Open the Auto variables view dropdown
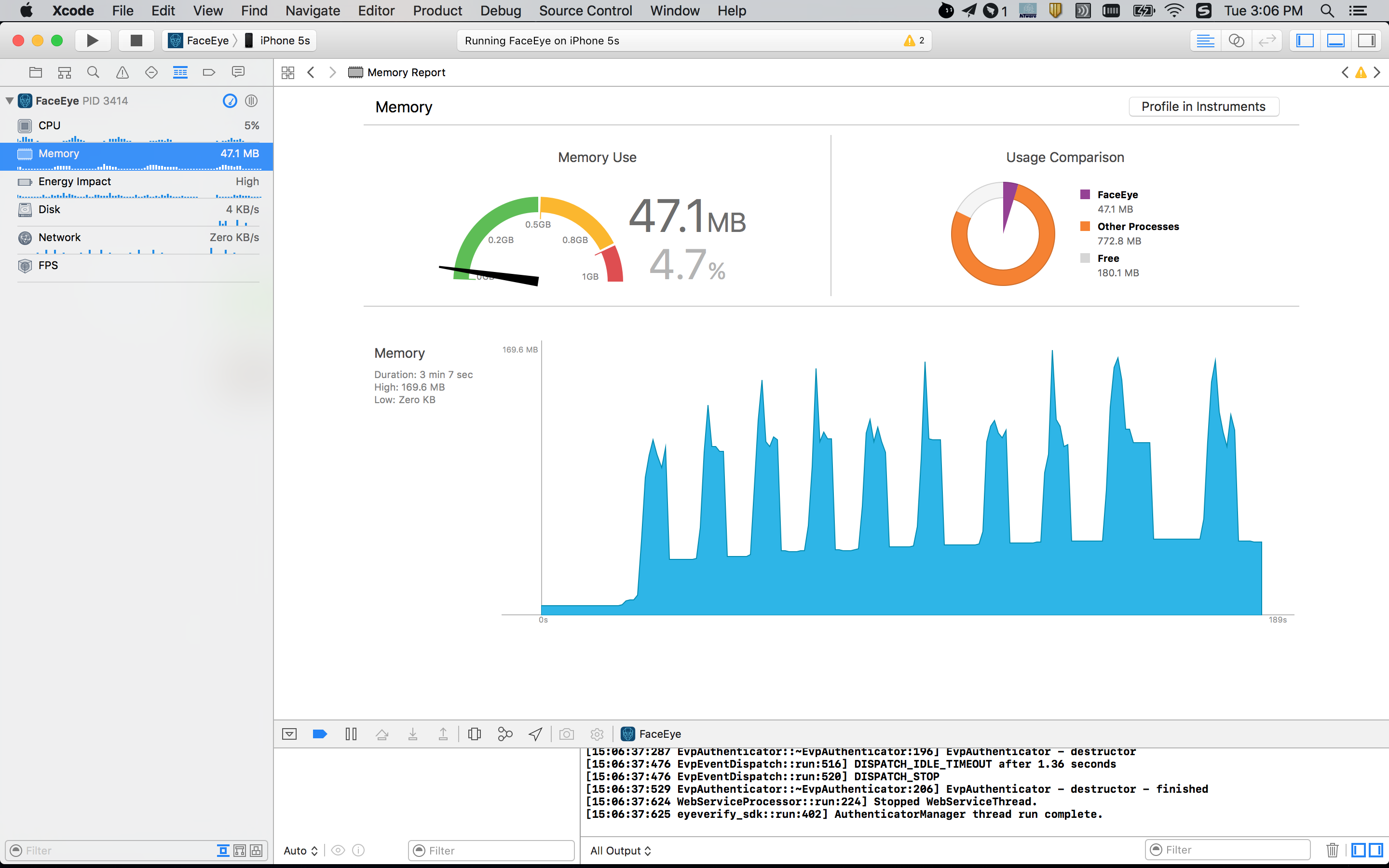 pos(300,850)
